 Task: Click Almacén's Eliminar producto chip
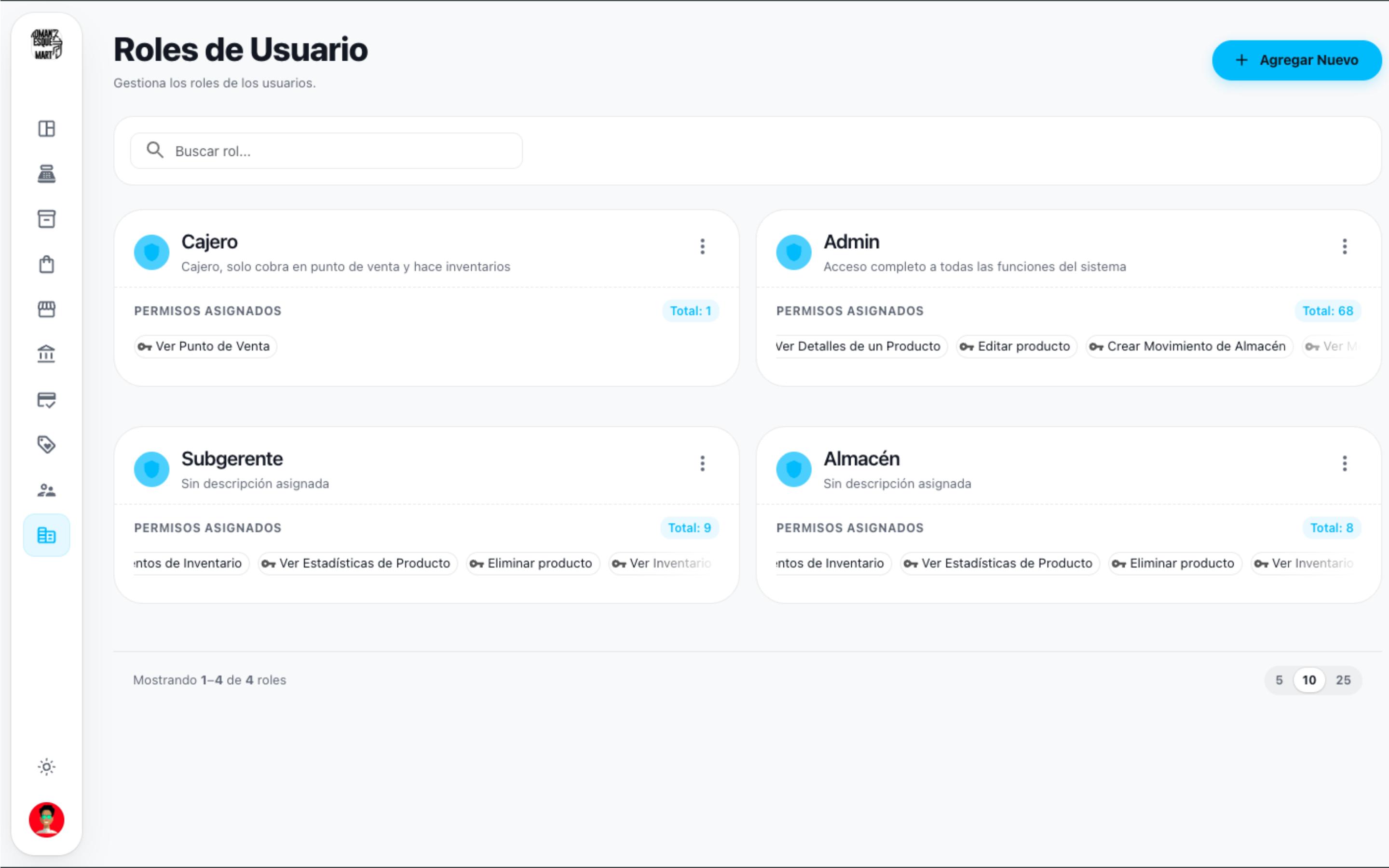point(1175,563)
